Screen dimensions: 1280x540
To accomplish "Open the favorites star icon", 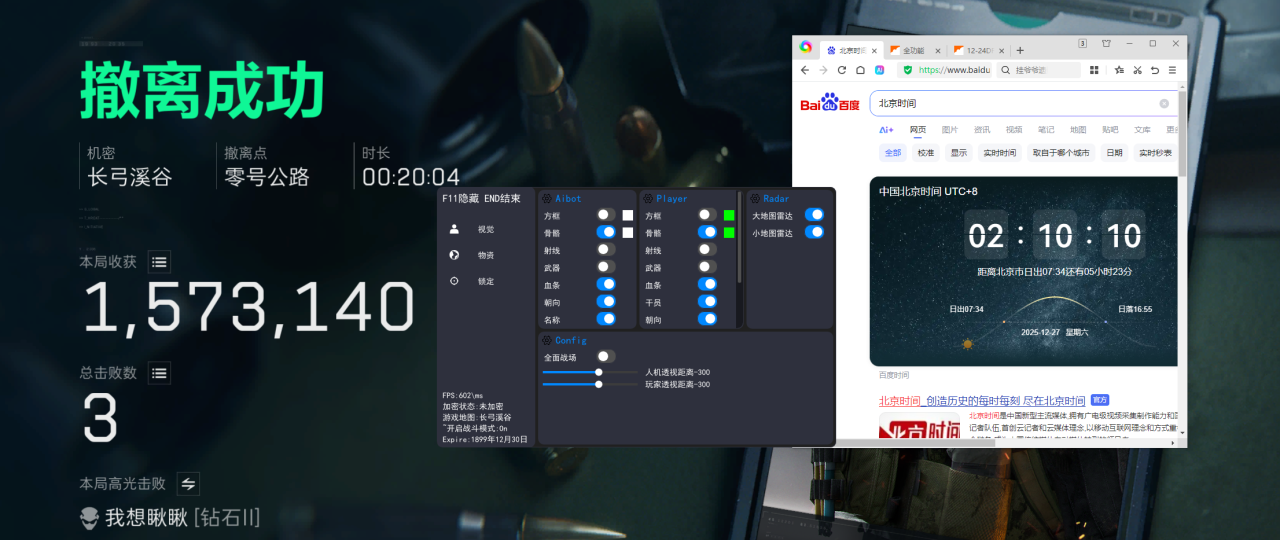I will [x=1119, y=70].
